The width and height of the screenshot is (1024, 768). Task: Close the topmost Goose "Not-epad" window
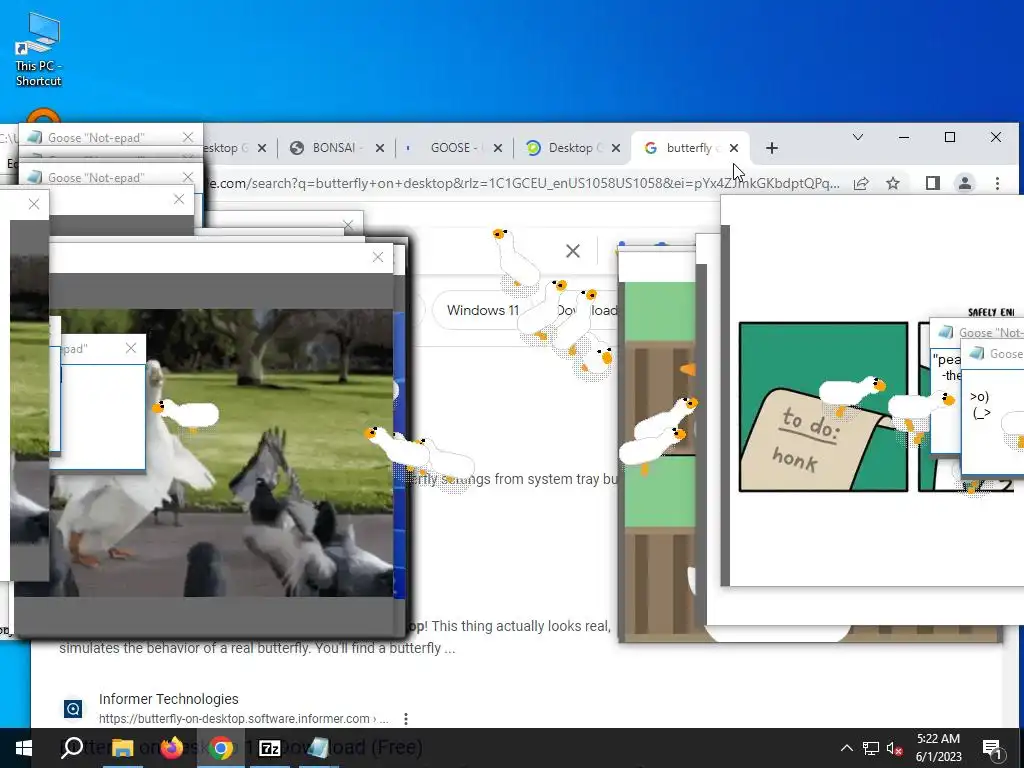[188, 137]
